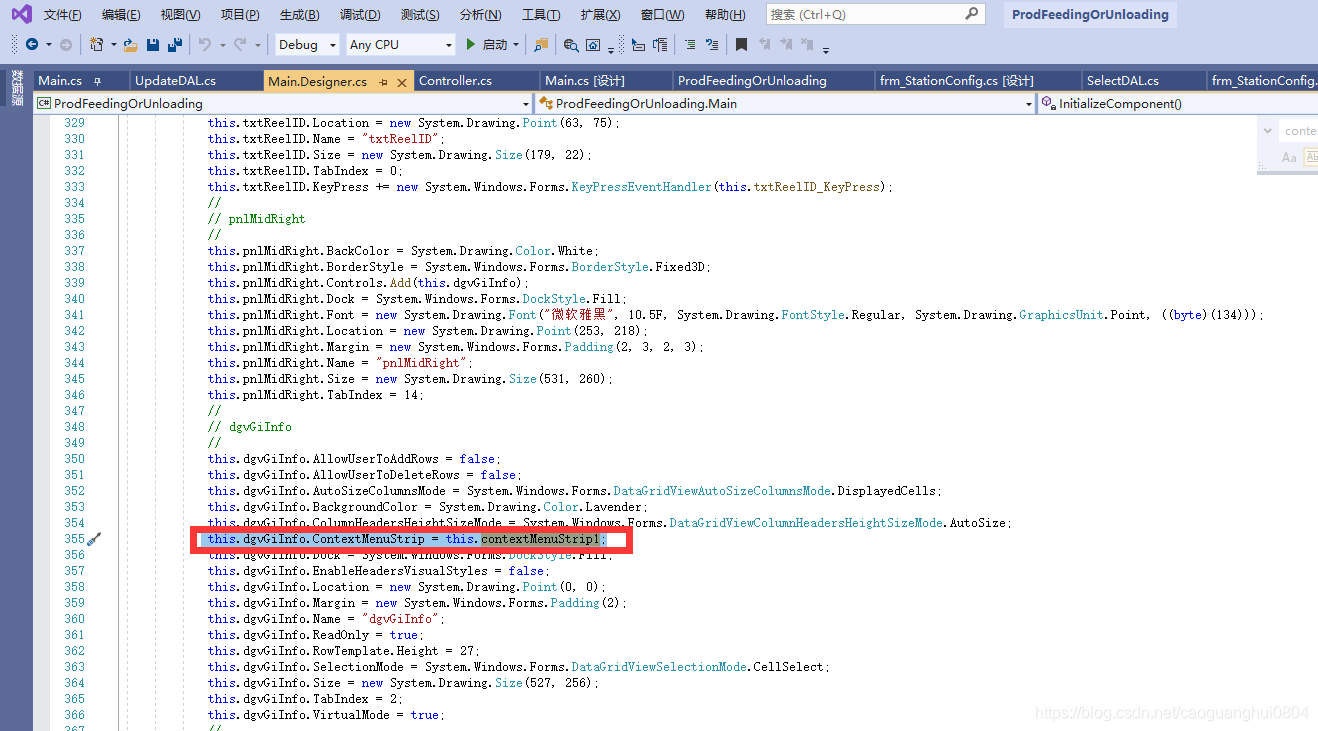
Task: Open the 数据源 side panel tab
Action: pos(16,87)
